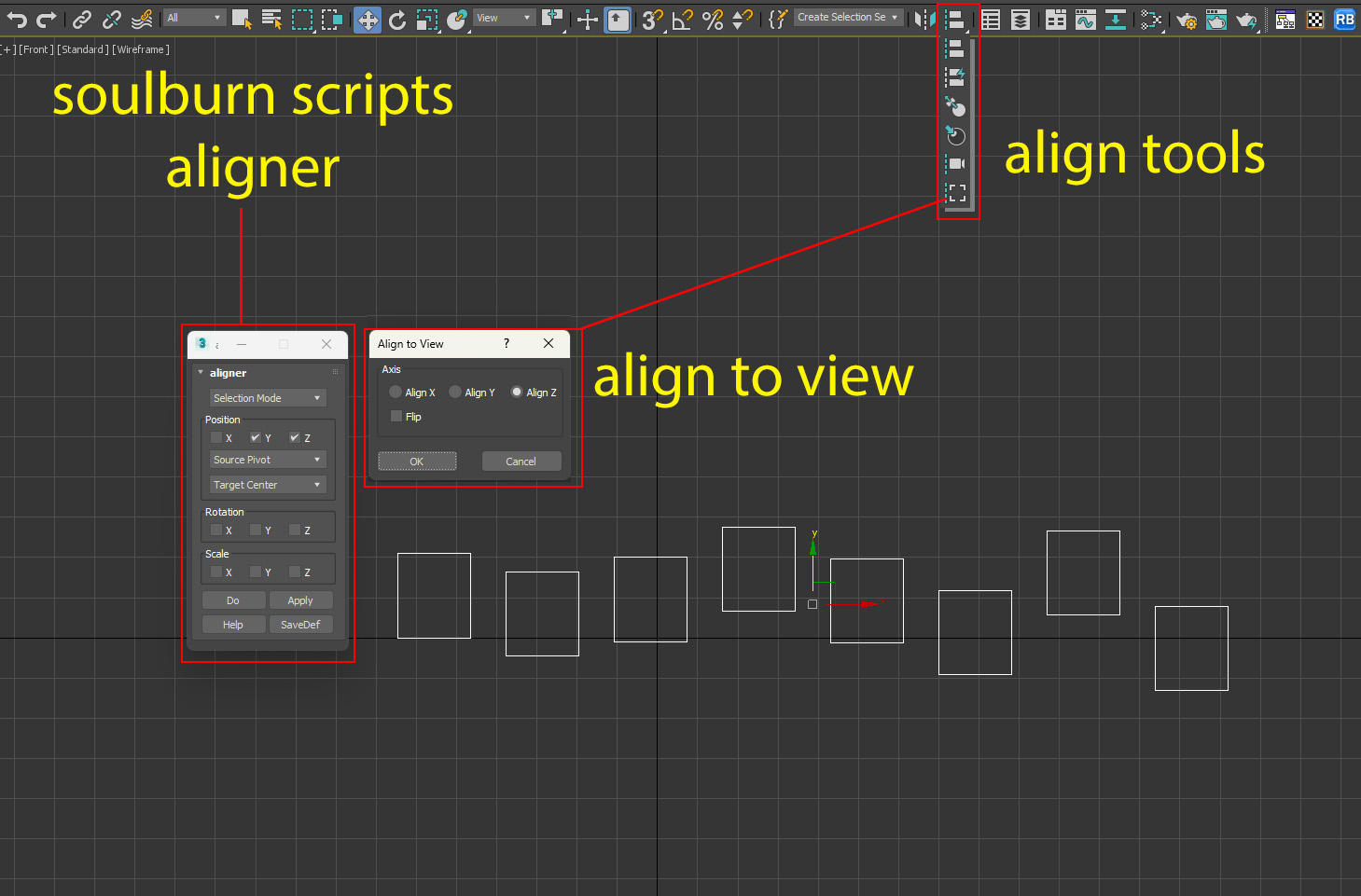Choose Quick Align in flyout
The height and width of the screenshot is (896, 1361).
(x=955, y=76)
